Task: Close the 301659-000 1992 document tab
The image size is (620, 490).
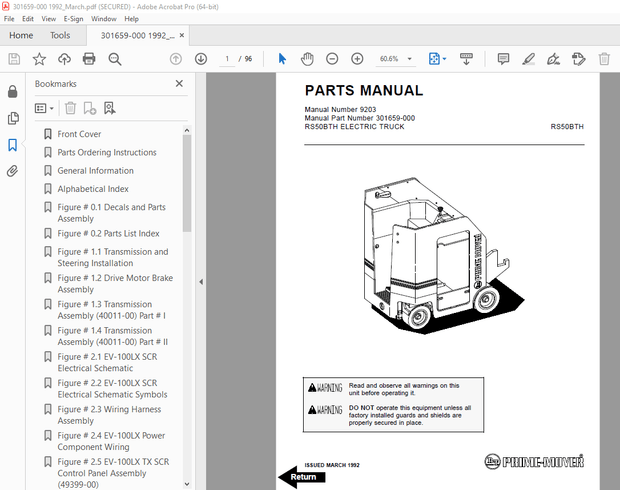Action: [x=182, y=35]
